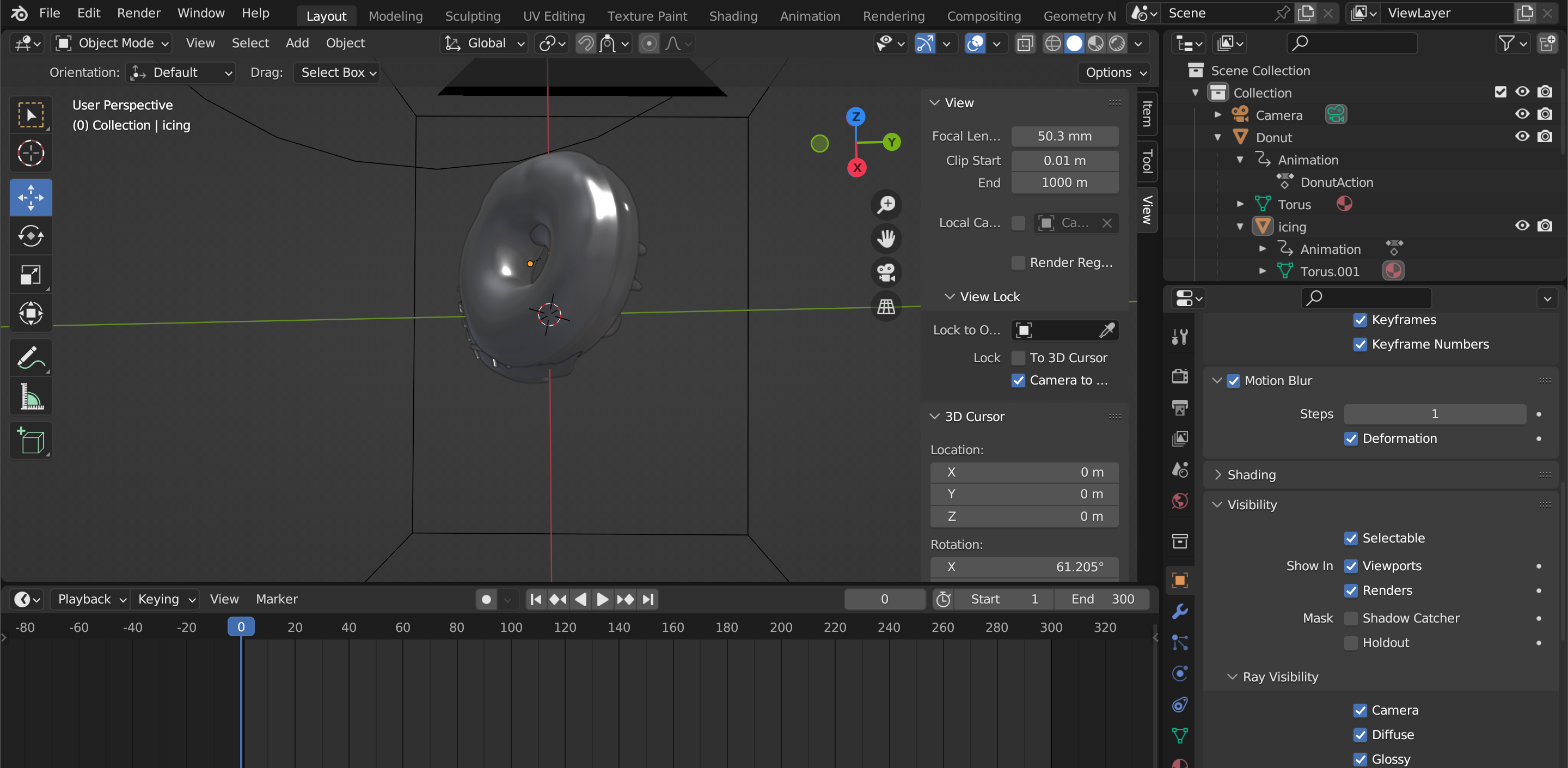Screen dimensions: 1568x768
Task: Select the Move tool
Action: pos(30,197)
